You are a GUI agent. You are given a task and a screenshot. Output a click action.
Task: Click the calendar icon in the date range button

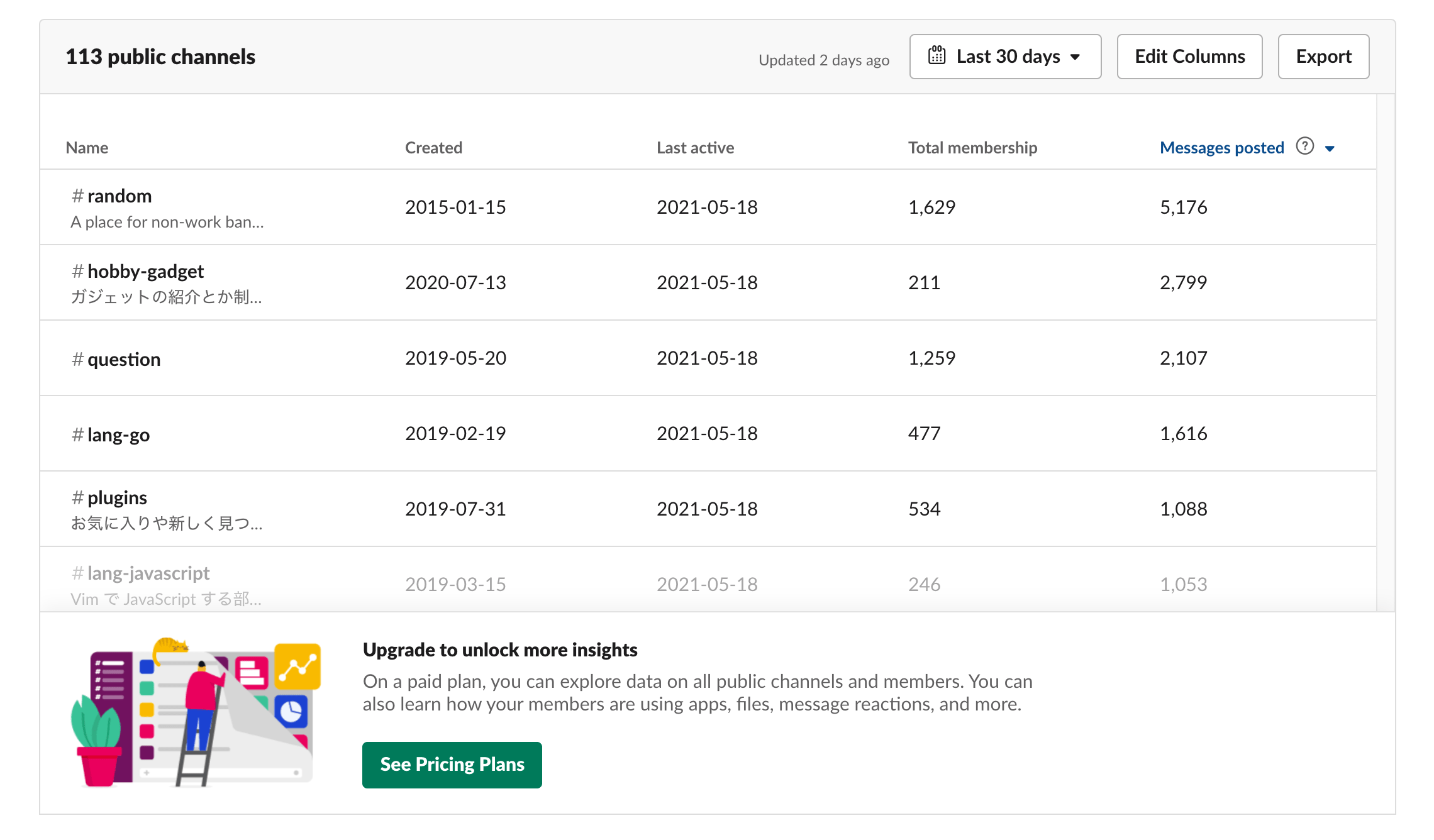point(937,56)
